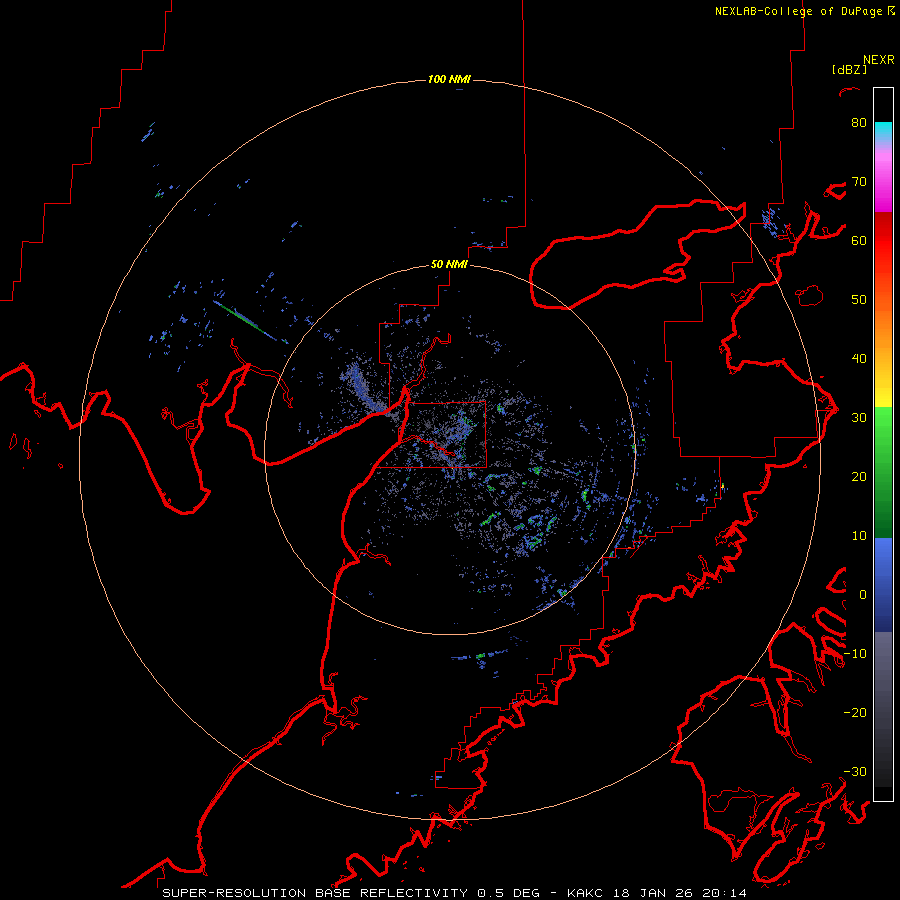Viewport: 900px width, 900px height.
Task: Click the SUPER-RESOLUTION BASE REFLECTIVITY caption
Action: (x=315, y=893)
